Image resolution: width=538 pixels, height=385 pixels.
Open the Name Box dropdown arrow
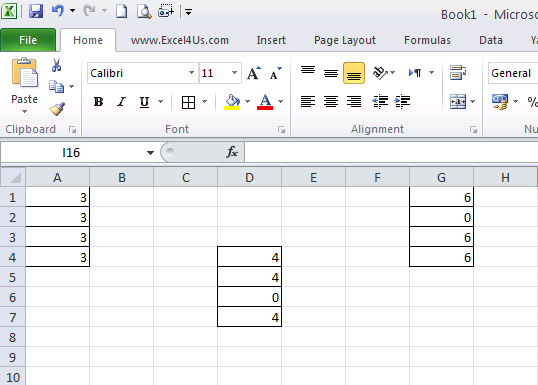[x=150, y=153]
